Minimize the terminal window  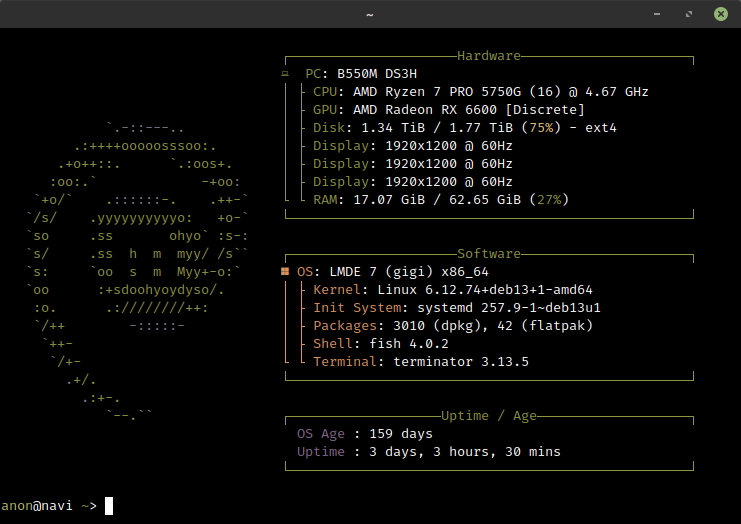pos(656,14)
